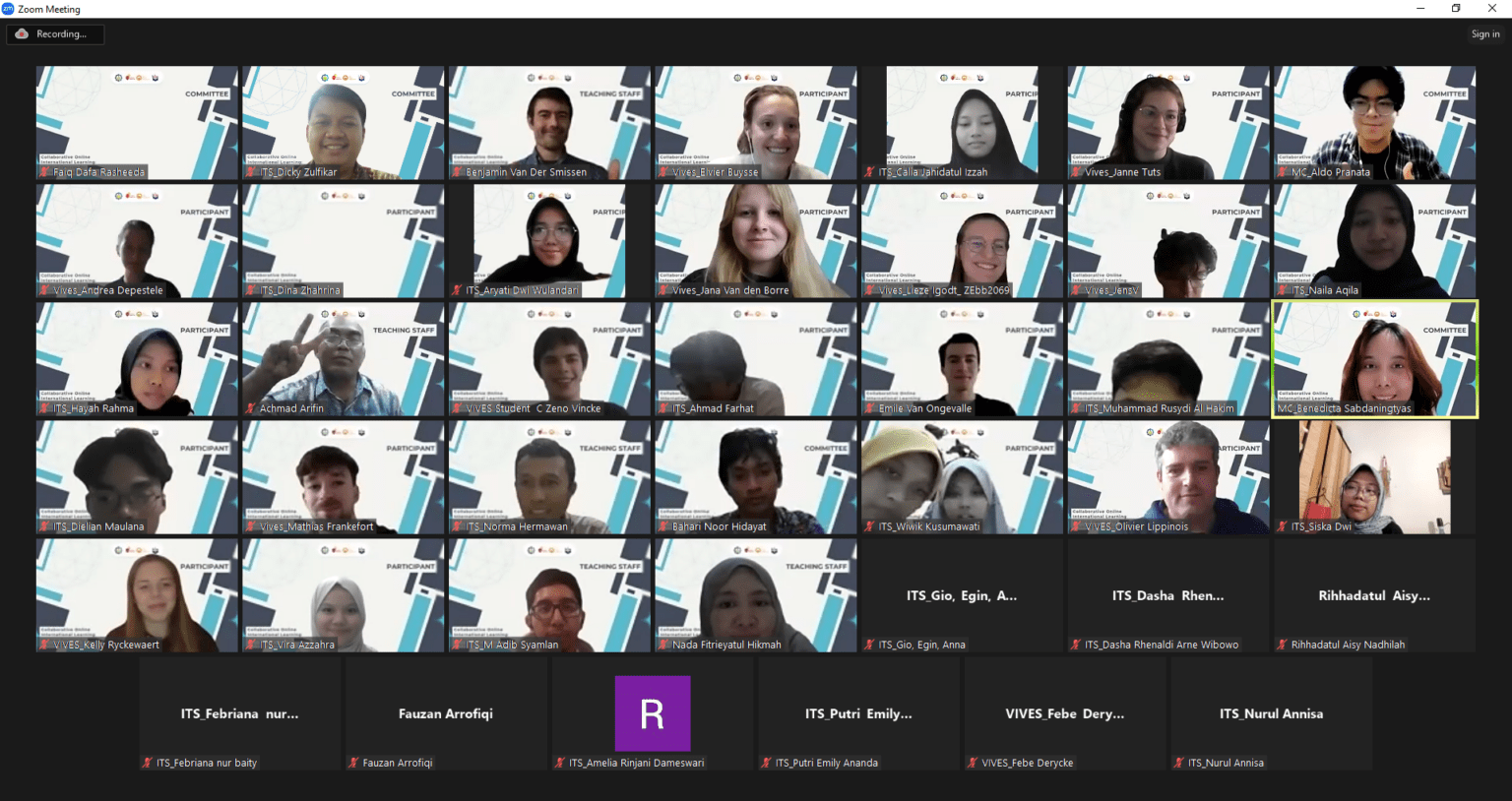Screen dimensions: 1512x801
Task: Click the Zoom logo in the title bar
Action: pos(8,9)
